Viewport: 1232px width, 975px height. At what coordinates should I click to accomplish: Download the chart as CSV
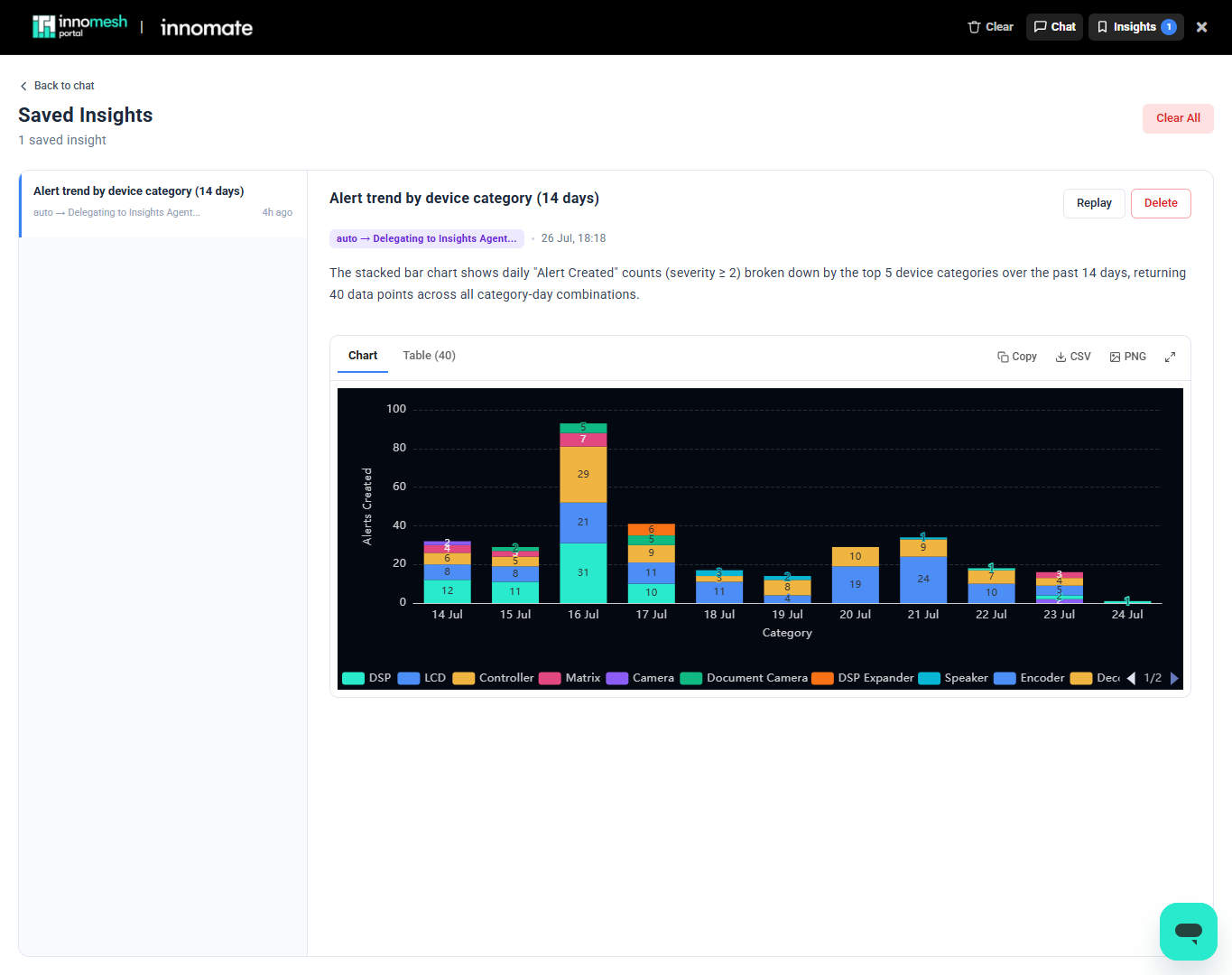click(x=1073, y=357)
